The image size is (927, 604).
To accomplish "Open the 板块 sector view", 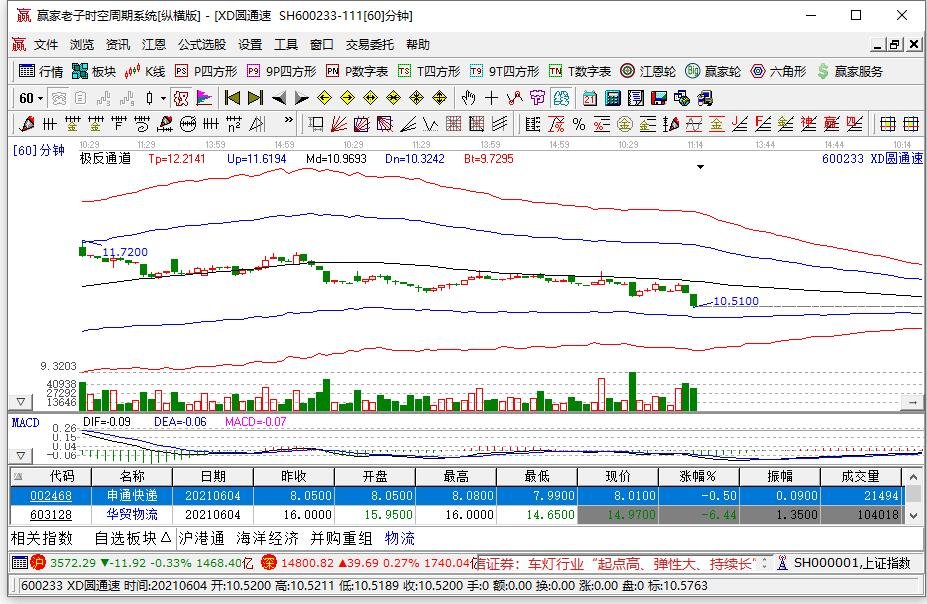I will pos(93,72).
